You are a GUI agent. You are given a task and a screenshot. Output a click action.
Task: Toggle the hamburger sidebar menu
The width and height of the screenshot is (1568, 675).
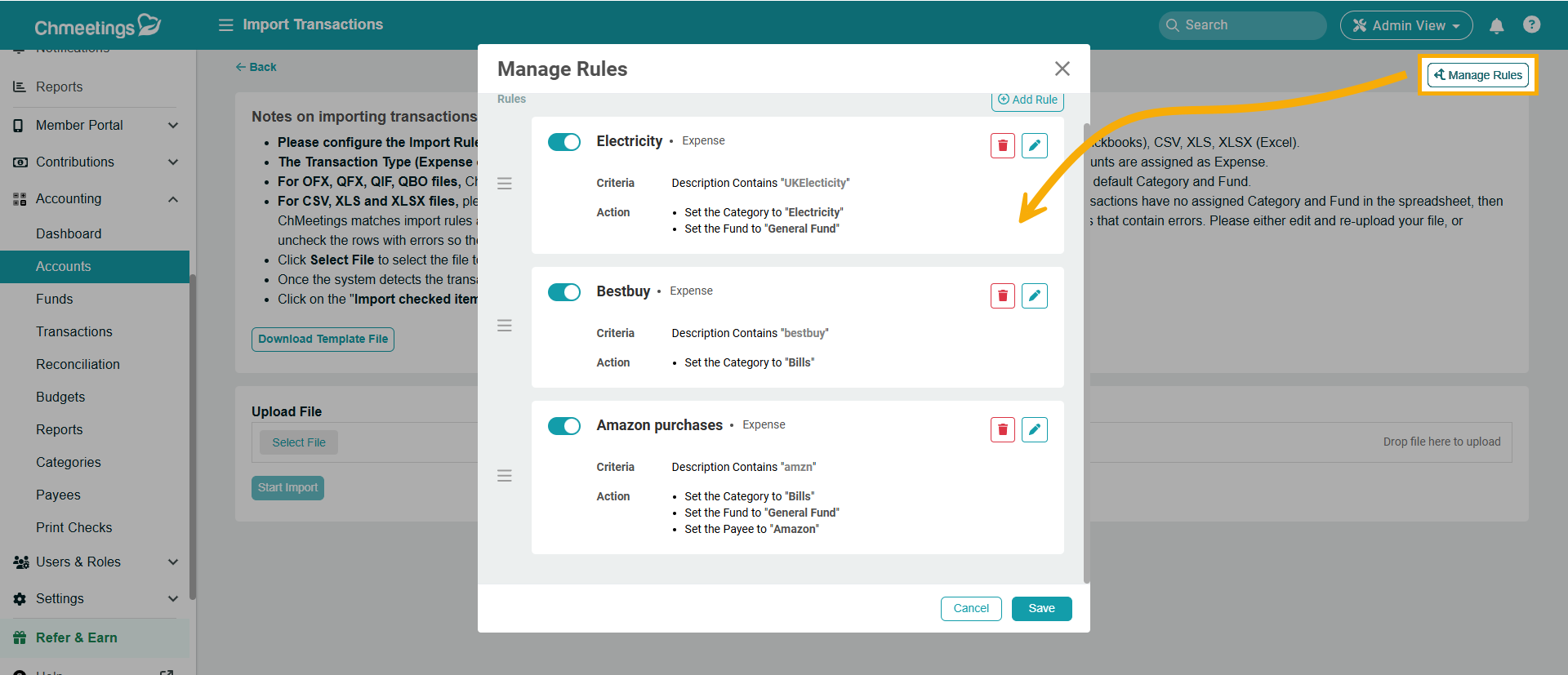click(226, 24)
